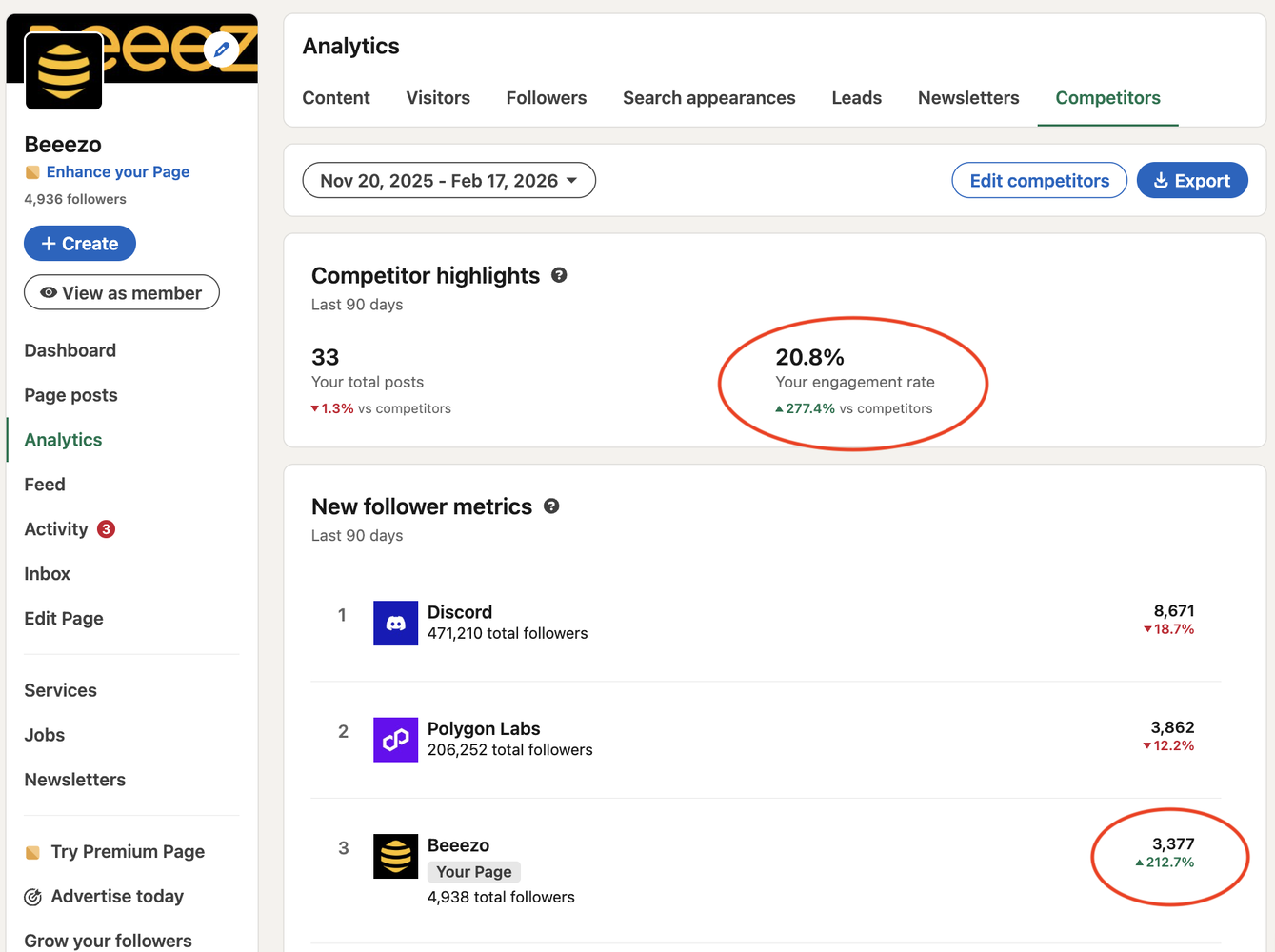
Task: Click the 4,936 followers count
Action: (x=75, y=199)
